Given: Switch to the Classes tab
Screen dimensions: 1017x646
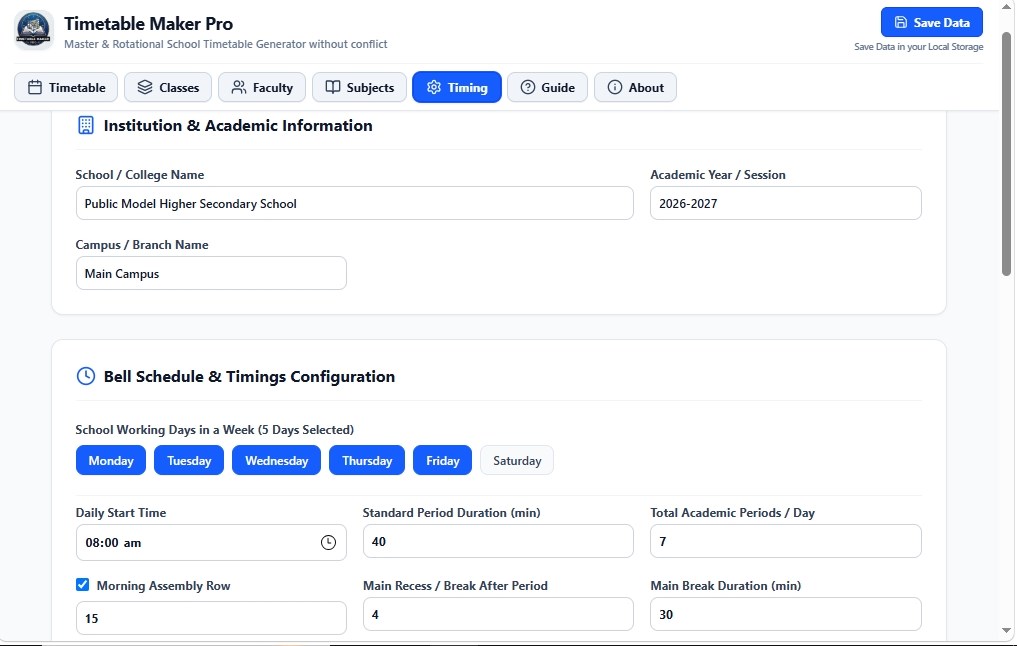Looking at the screenshot, I should (168, 88).
